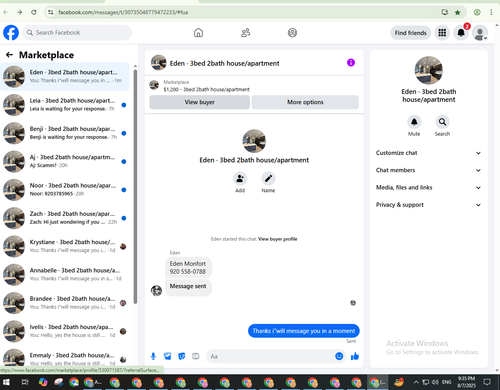The height and width of the screenshot is (390, 500).
Task: Open Benji conversation in the list
Action: (65, 133)
